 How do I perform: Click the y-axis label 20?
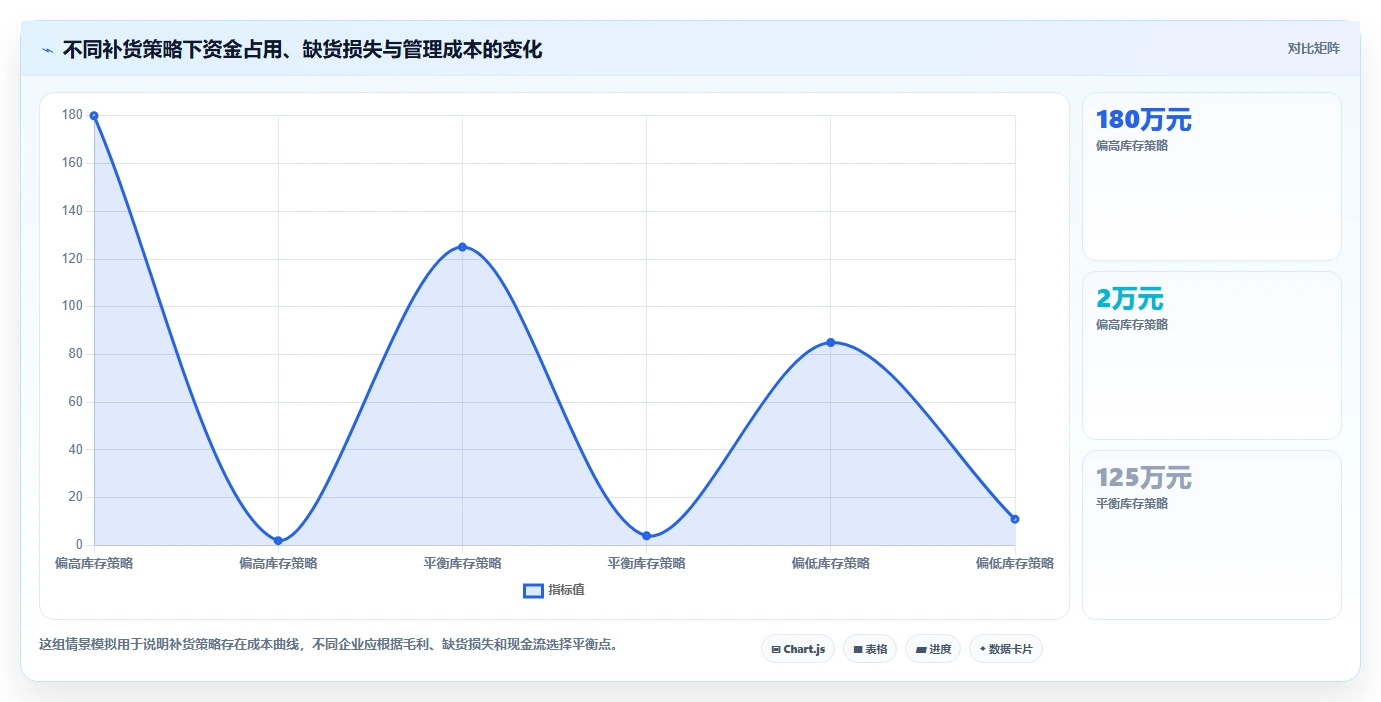(x=75, y=497)
